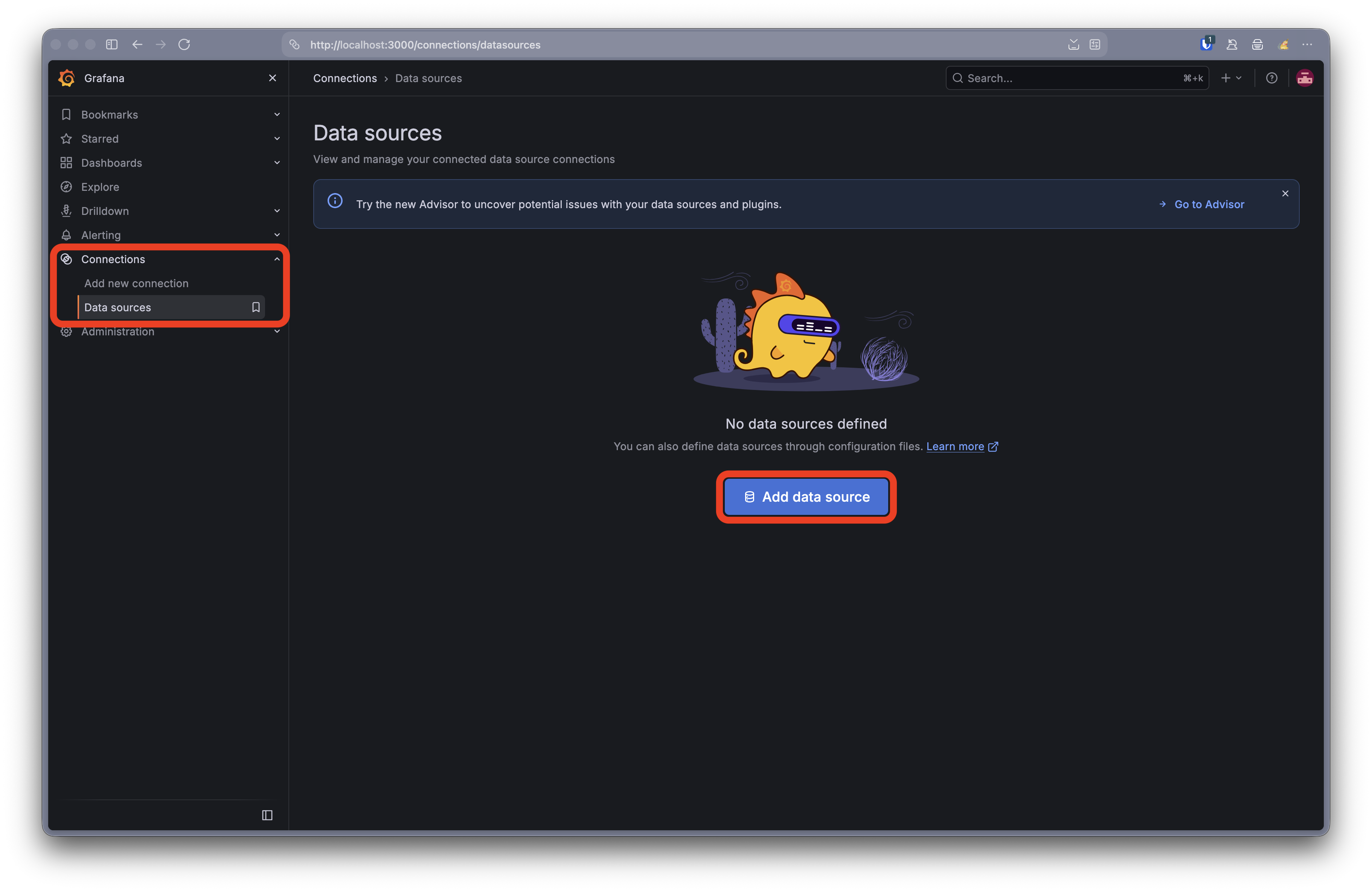
Task: Click the Grafana logo icon
Action: 67,78
